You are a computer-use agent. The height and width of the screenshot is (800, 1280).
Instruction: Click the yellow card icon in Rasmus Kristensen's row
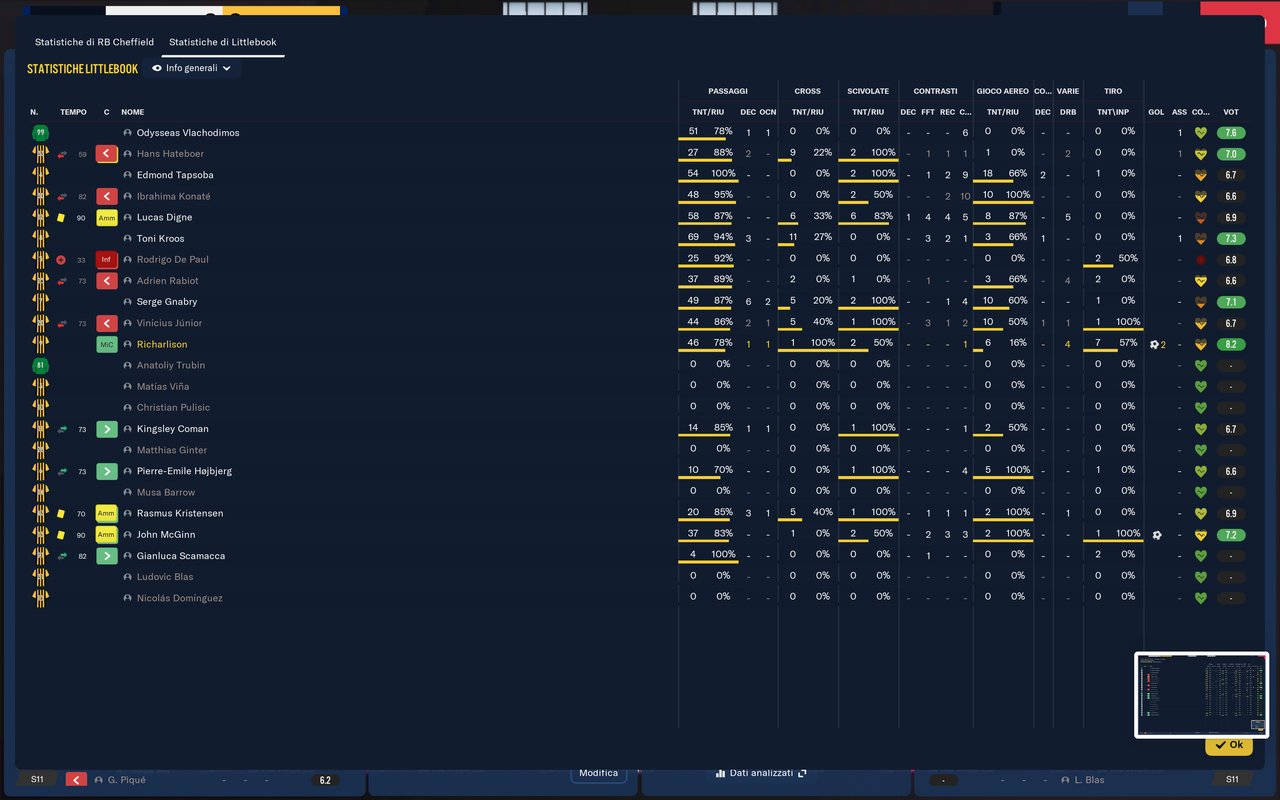pos(61,514)
